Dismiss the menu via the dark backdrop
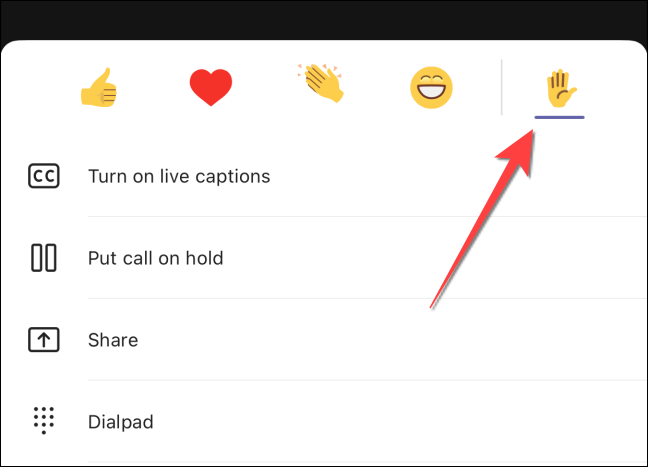The image size is (648, 467). [324, 19]
